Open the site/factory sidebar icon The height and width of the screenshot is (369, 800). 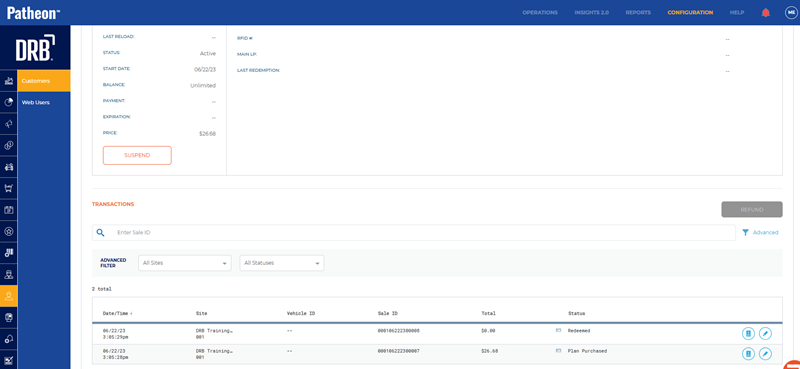point(8,81)
